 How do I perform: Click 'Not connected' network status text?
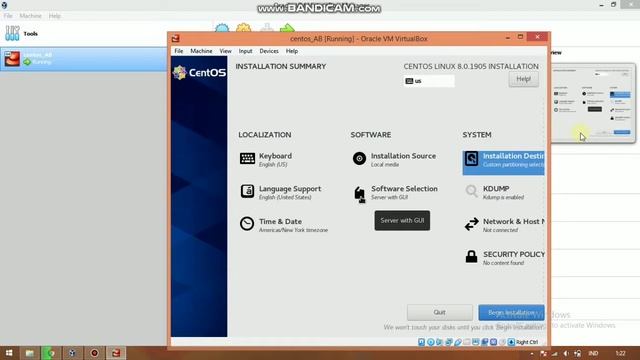(500, 230)
